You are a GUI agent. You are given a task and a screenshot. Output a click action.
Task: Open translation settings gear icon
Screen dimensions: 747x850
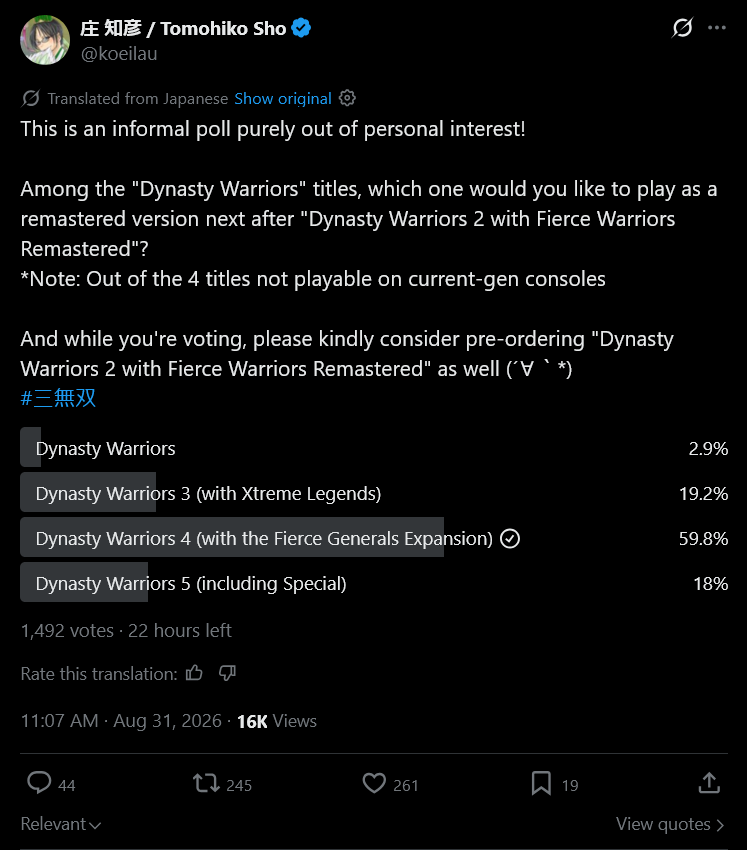(x=347, y=98)
